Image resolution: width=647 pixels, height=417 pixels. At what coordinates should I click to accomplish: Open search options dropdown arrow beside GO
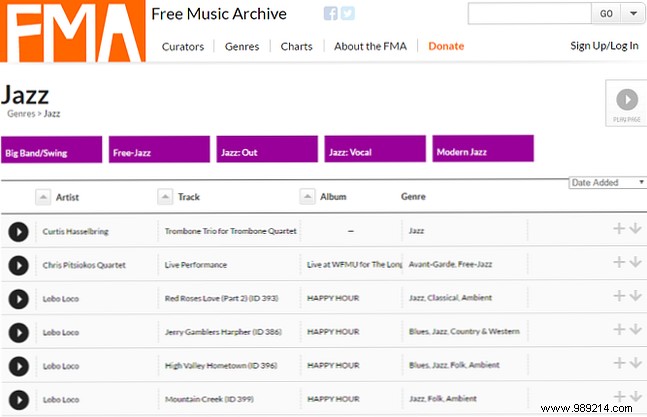coord(633,14)
